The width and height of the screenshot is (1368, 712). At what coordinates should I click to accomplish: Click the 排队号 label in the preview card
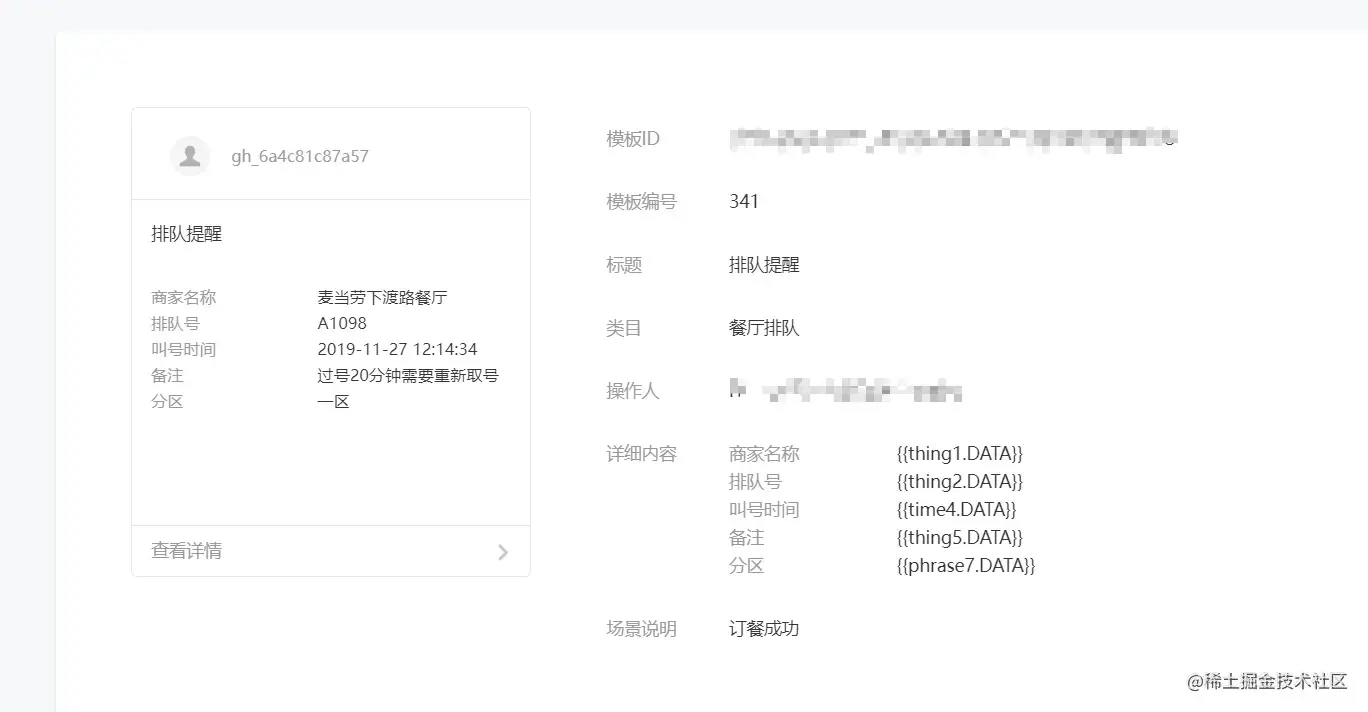176,323
